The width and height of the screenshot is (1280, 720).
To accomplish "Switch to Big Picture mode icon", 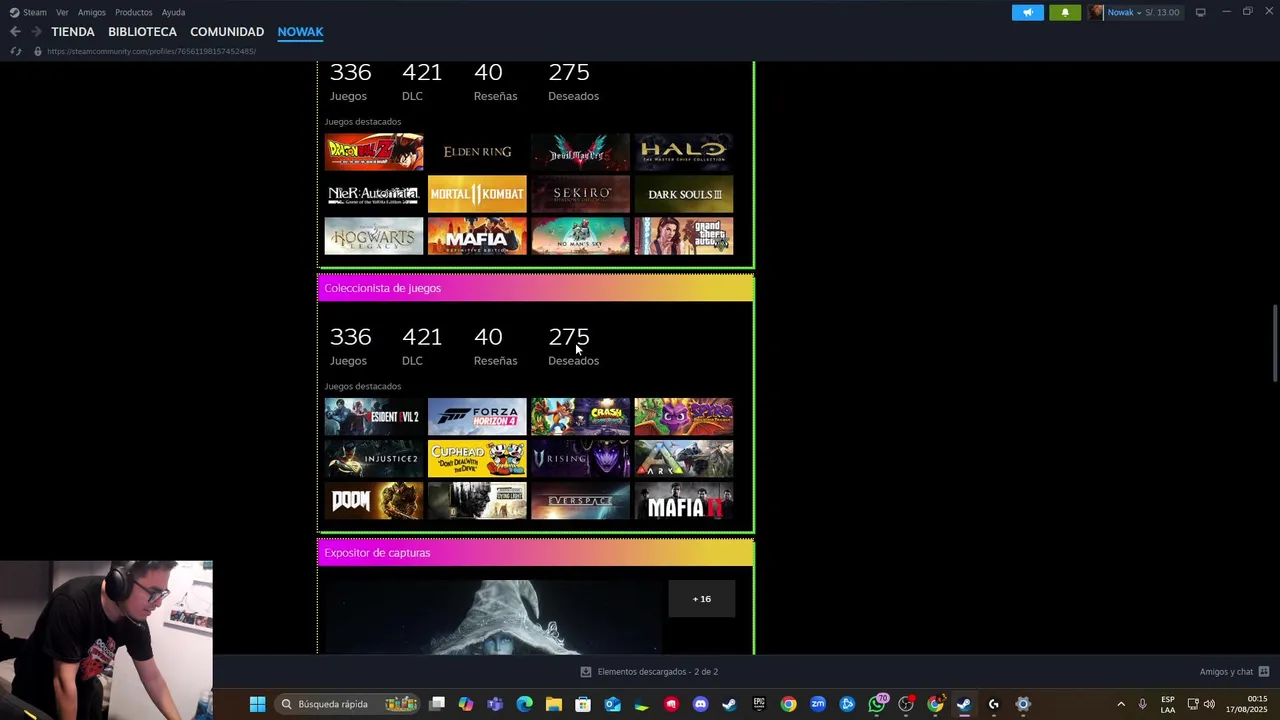I will point(1200,12).
